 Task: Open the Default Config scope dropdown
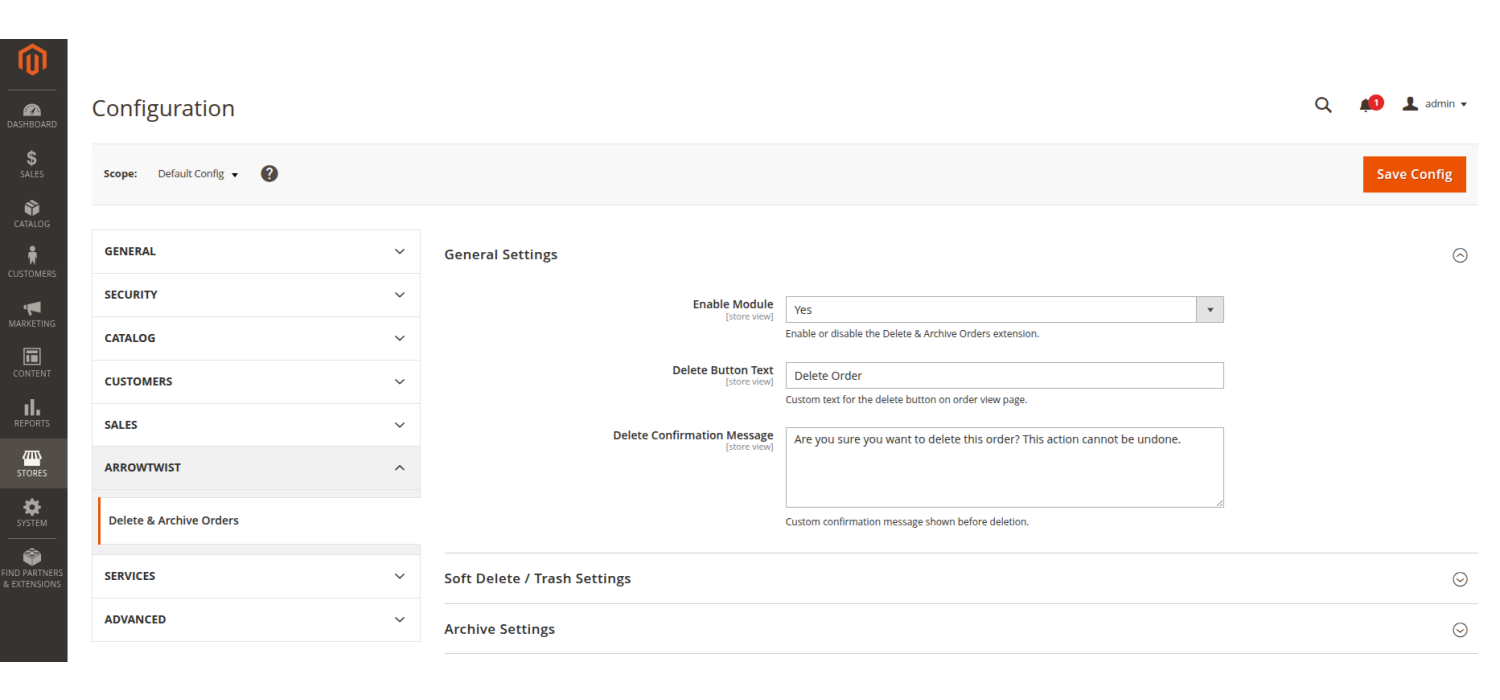click(198, 174)
